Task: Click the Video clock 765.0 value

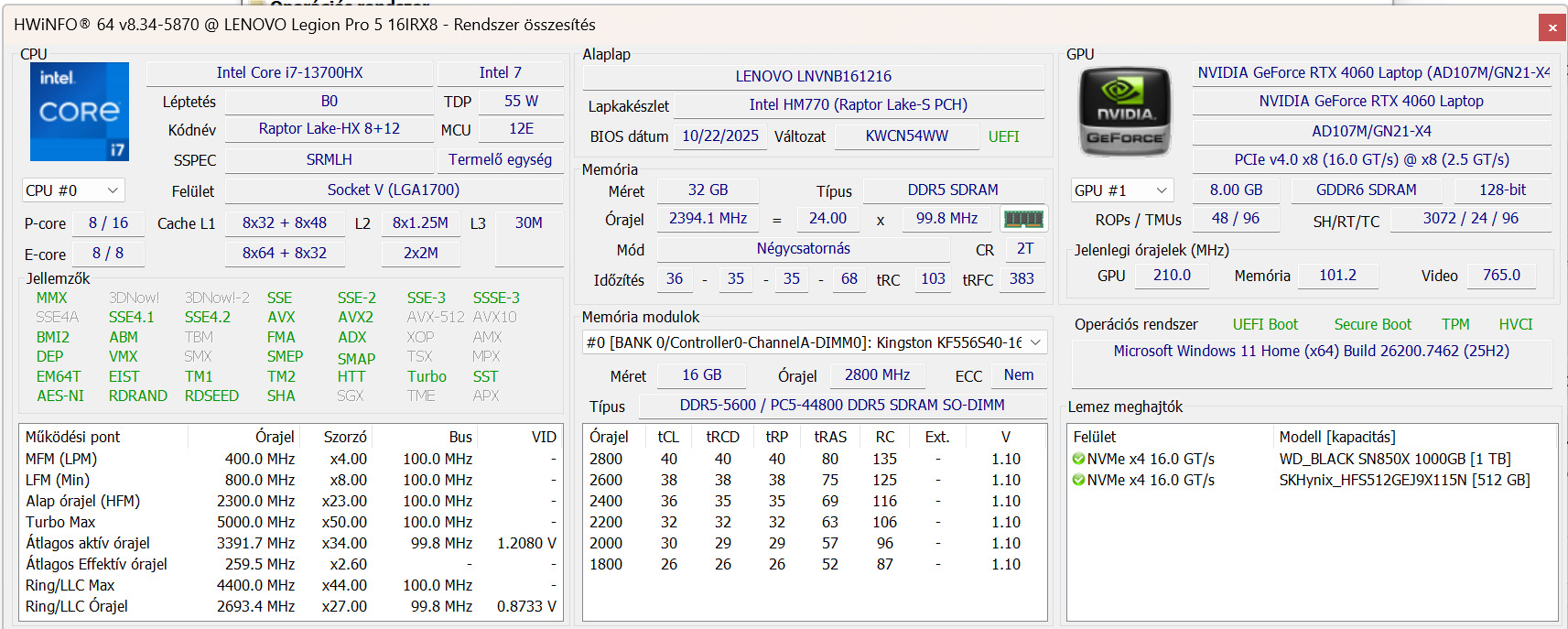Action: 1502,275
